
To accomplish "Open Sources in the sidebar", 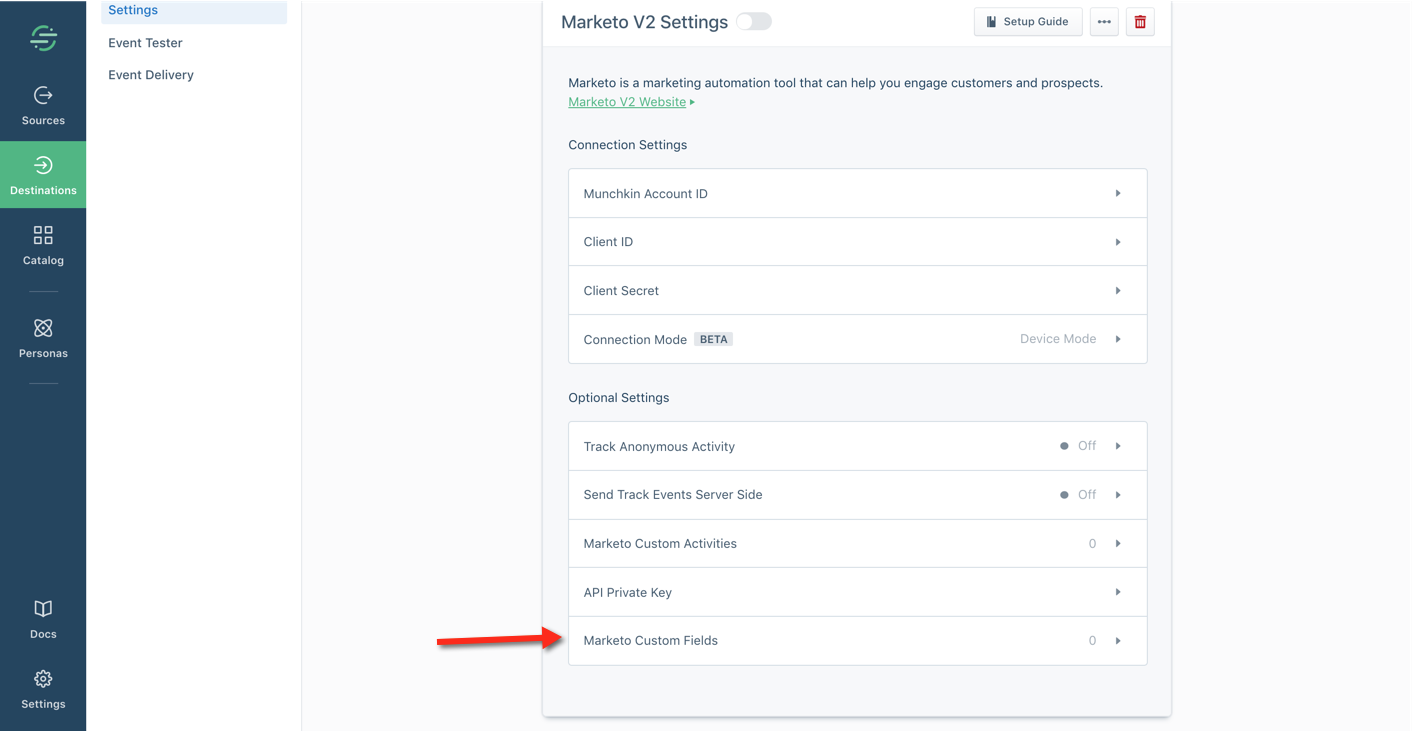I will [43, 106].
